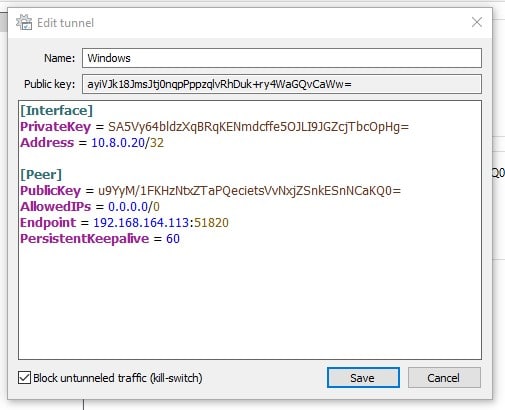Click the Cancel button

coord(444,378)
